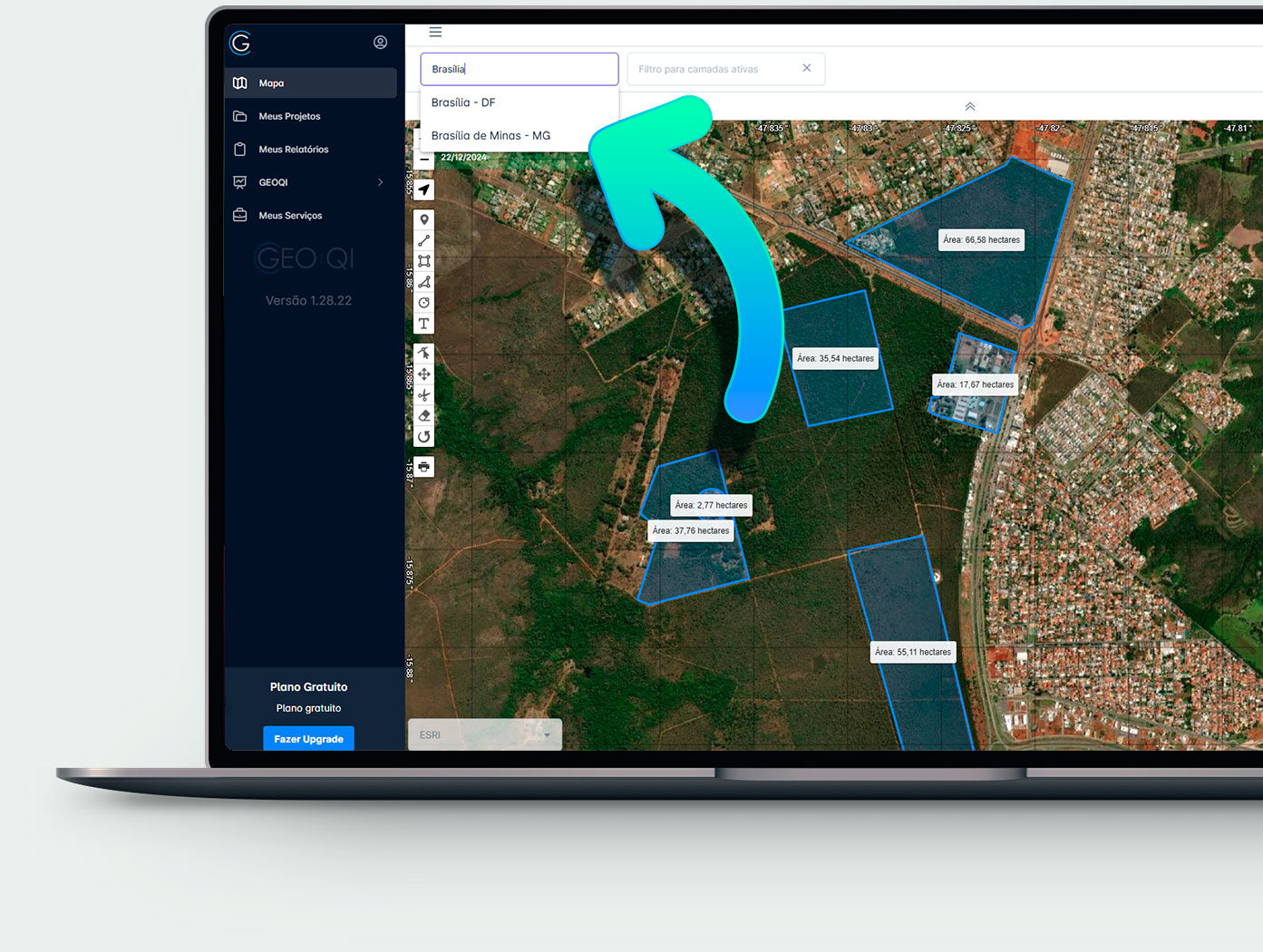Click the Área: 2,77 hectares label
The width and height of the screenshot is (1263, 952).
pyautogui.click(x=712, y=505)
